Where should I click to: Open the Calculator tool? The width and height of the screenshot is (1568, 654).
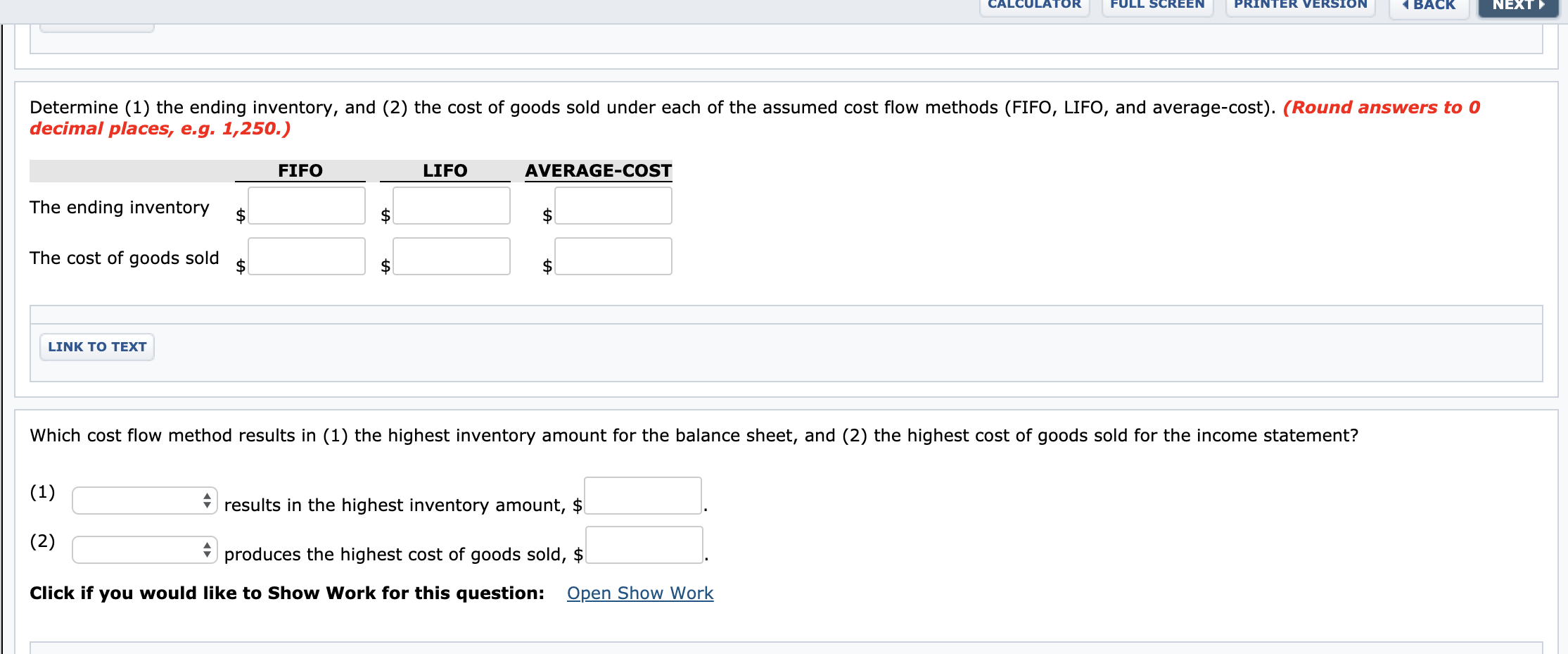(x=1033, y=5)
